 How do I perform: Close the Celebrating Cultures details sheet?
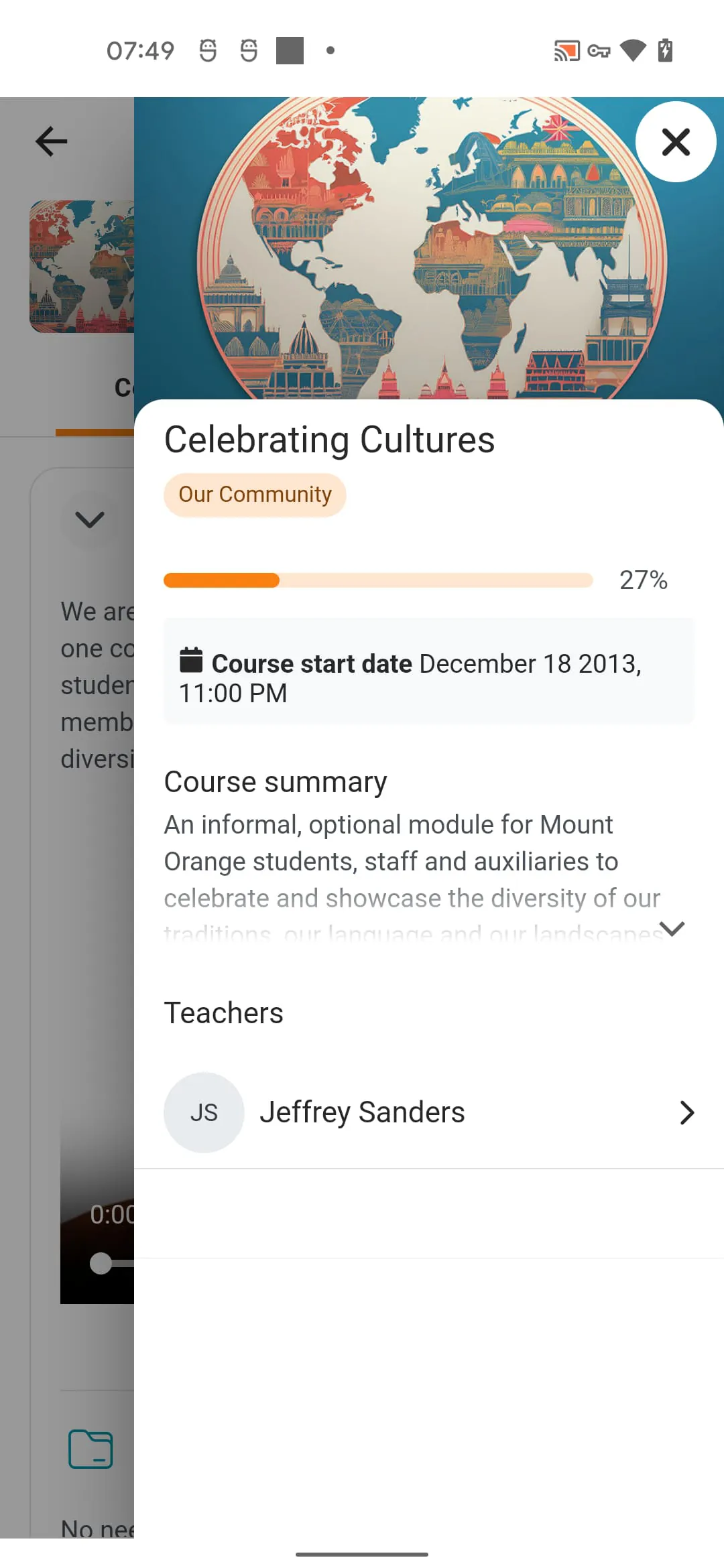[676, 142]
